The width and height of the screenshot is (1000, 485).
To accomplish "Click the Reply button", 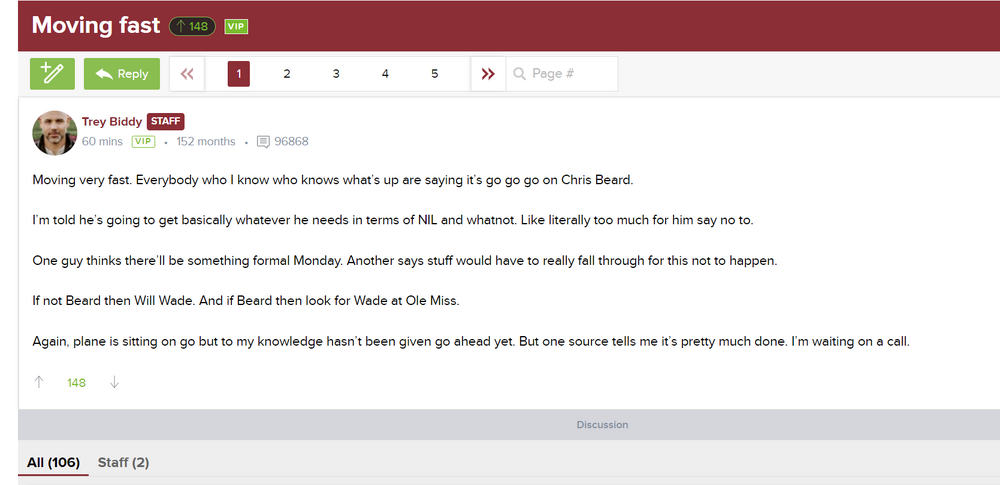I will pos(122,73).
